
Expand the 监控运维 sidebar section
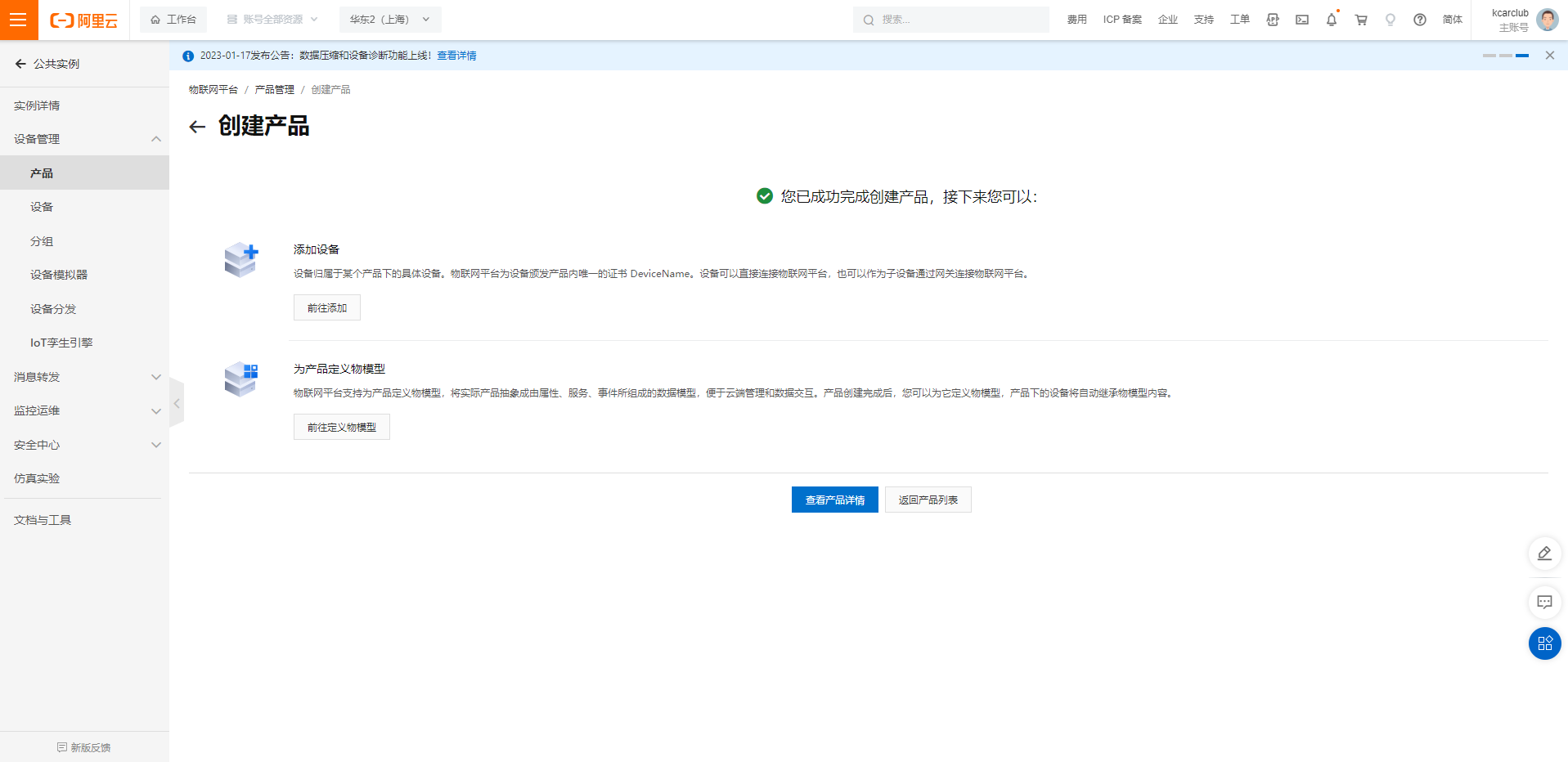155,411
